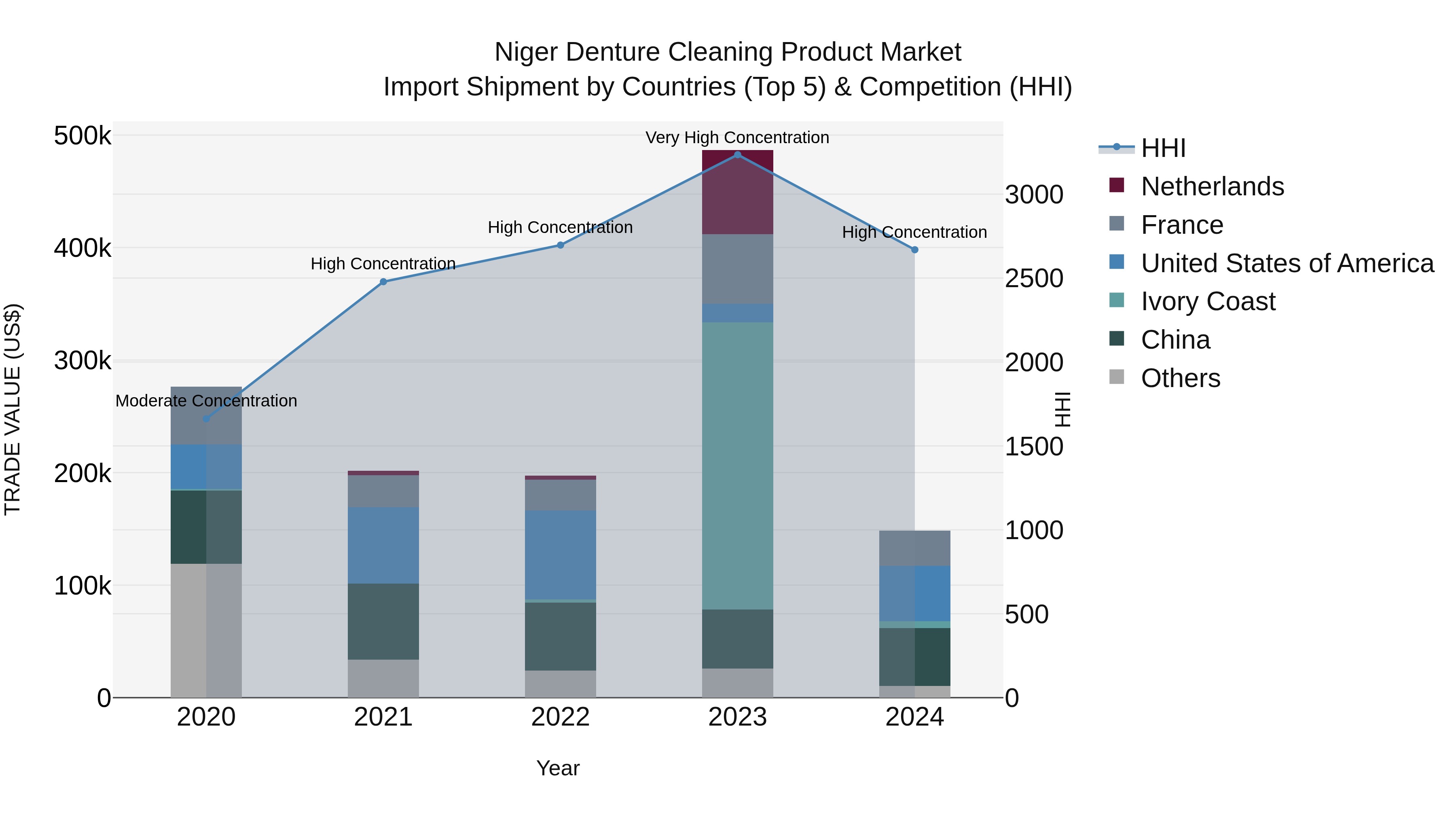Click the France legend color swatch
Screen dimensions: 1456x819
pyautogui.click(x=1116, y=223)
